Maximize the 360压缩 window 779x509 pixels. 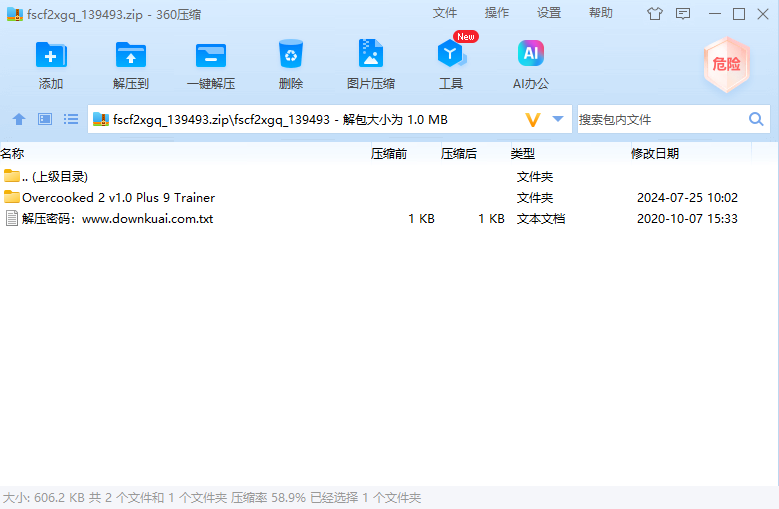[x=739, y=14]
